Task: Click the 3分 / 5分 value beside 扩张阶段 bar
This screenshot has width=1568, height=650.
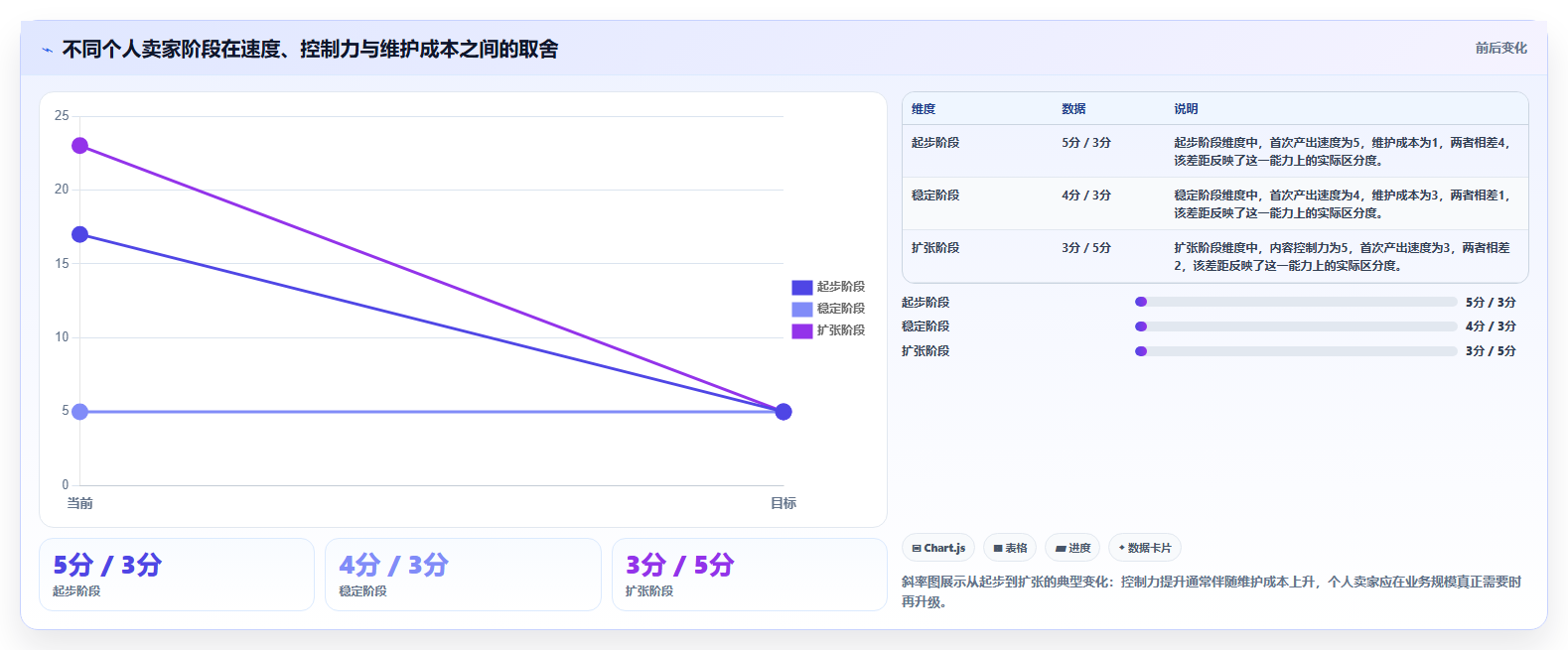Action: click(x=1491, y=351)
